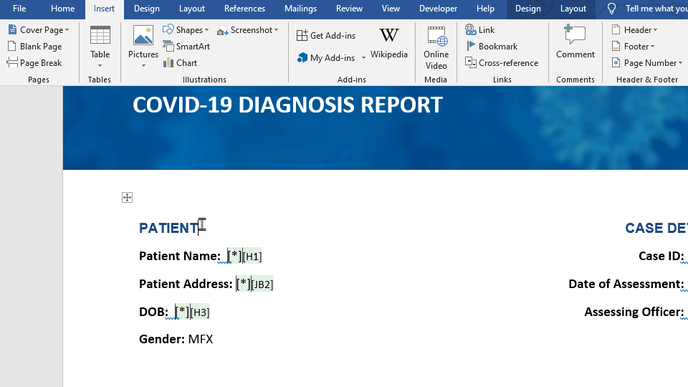This screenshot has height=387, width=688.
Task: Insert a Chart
Action: (x=180, y=63)
